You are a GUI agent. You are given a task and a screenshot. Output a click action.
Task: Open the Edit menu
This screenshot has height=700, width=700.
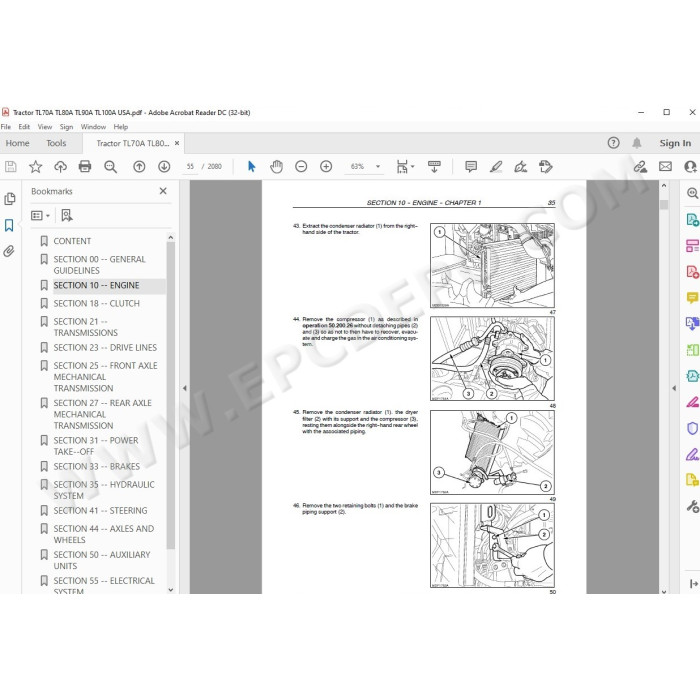(x=24, y=127)
